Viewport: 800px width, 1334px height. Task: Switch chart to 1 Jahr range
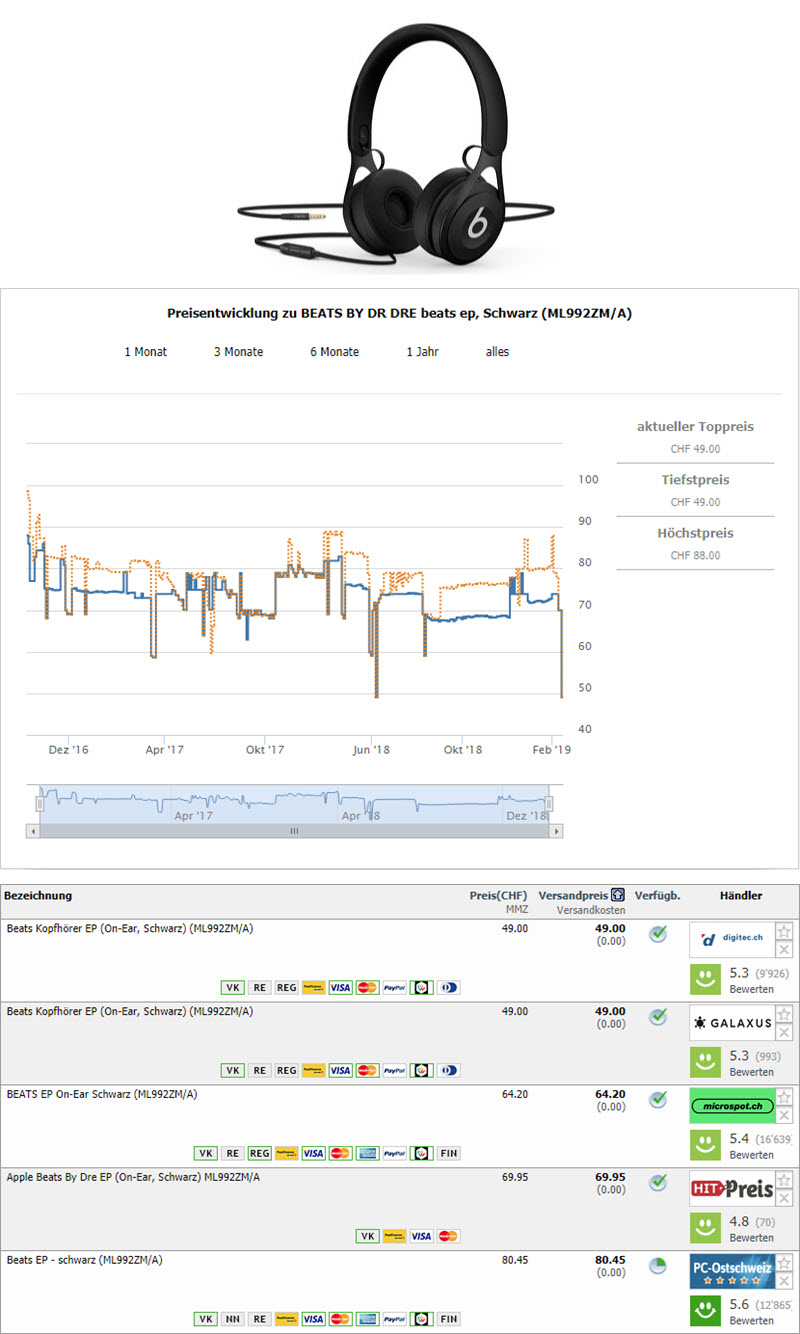click(422, 352)
